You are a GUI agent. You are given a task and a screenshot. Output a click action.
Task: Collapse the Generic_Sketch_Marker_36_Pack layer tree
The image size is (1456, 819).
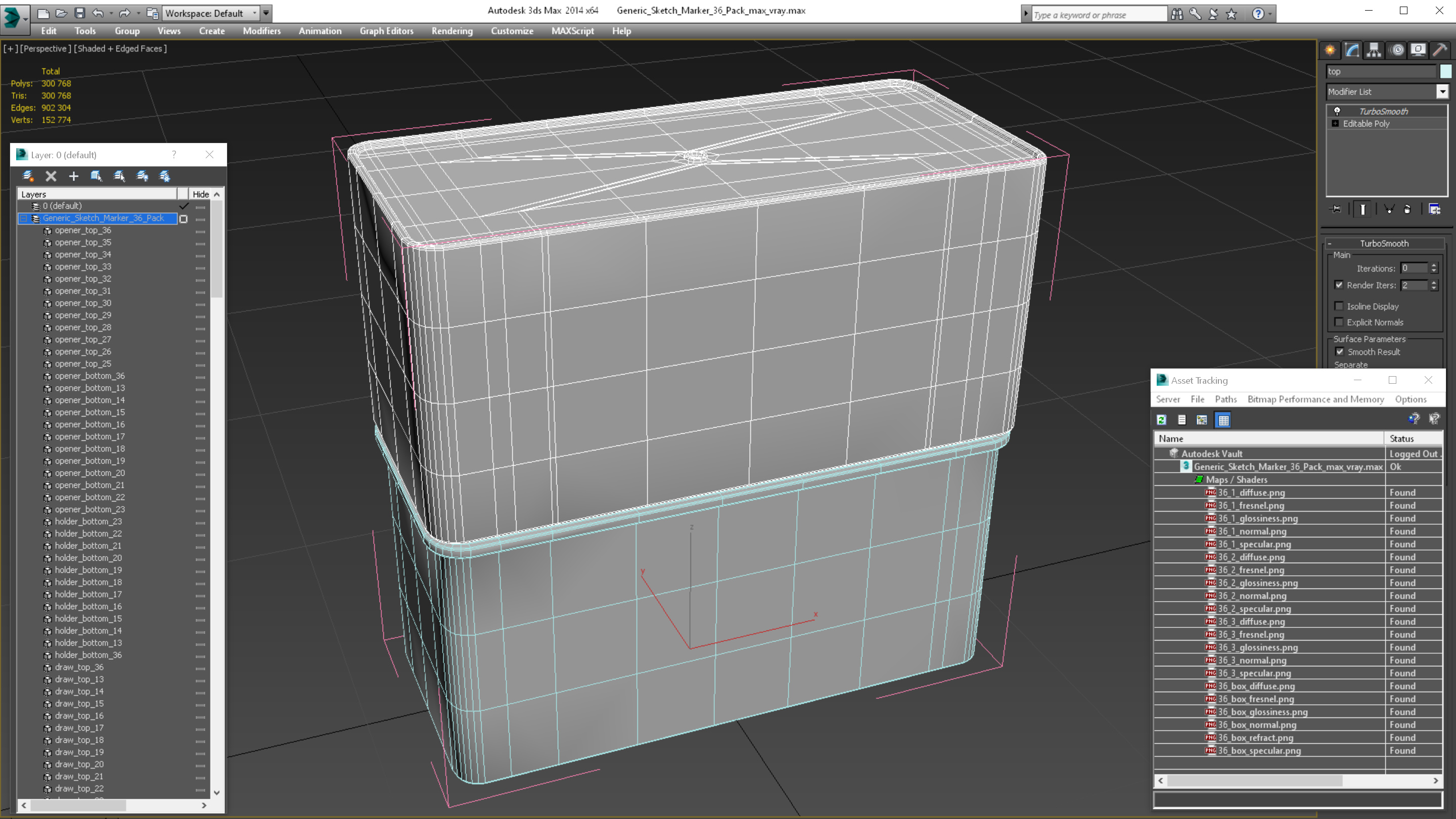pyautogui.click(x=24, y=218)
